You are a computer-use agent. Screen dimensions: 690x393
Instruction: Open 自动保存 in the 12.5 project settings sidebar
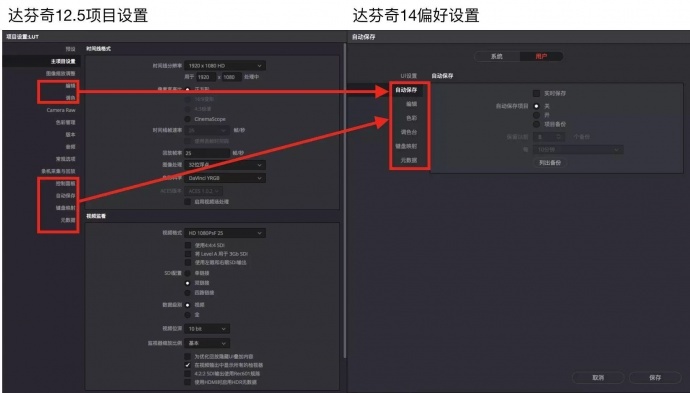66,195
